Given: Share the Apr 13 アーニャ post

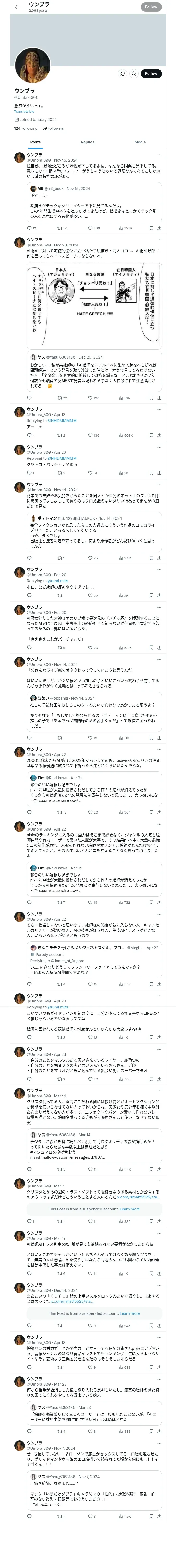Looking at the screenshot, I should [x=159, y=435].
